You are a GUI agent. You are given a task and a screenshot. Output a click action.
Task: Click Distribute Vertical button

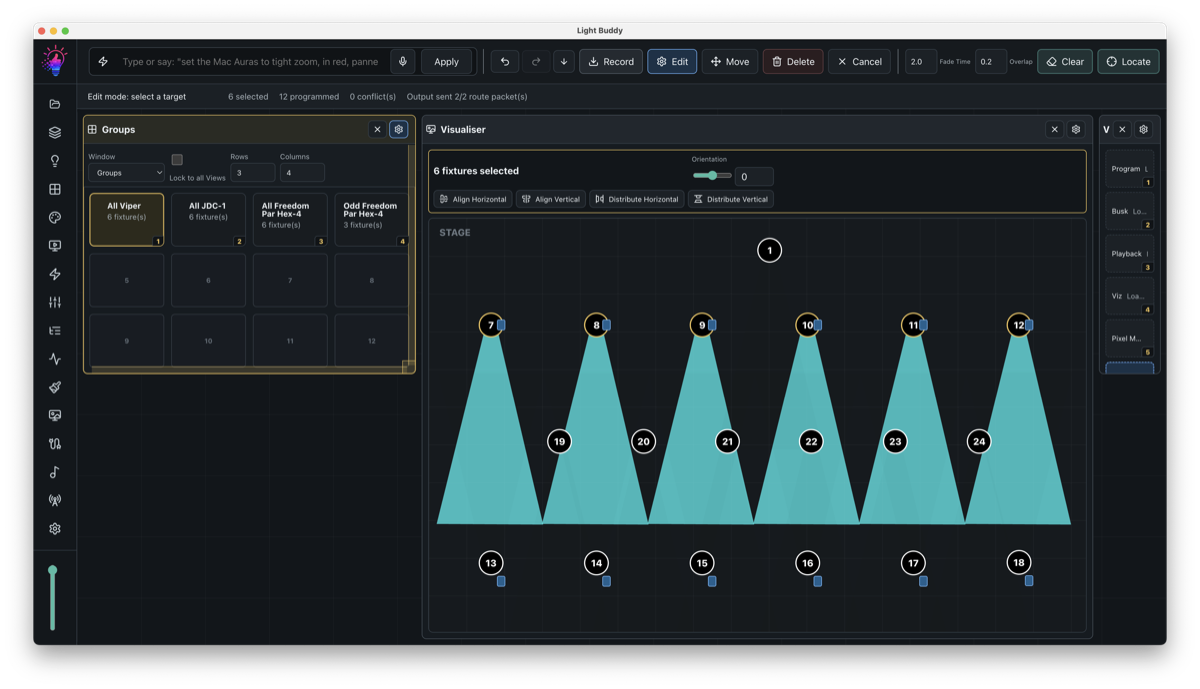732,199
